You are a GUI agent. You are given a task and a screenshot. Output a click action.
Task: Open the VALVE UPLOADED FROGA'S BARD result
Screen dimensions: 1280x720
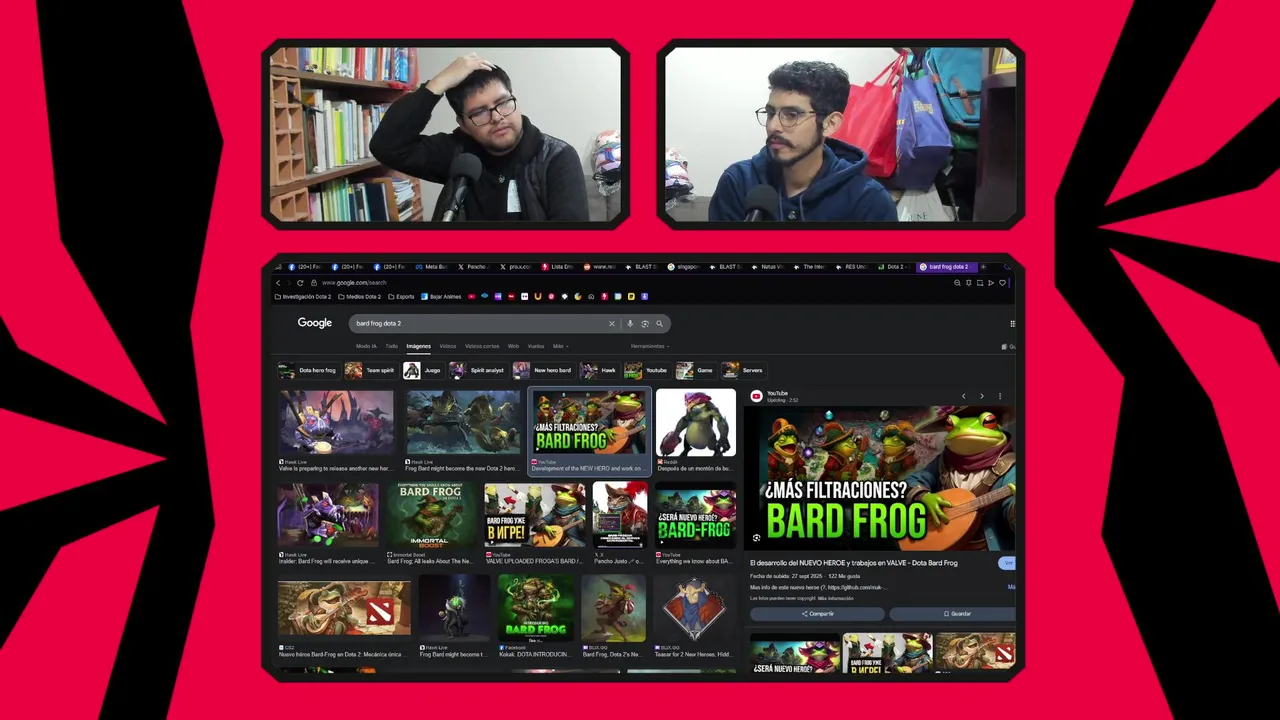pos(535,523)
